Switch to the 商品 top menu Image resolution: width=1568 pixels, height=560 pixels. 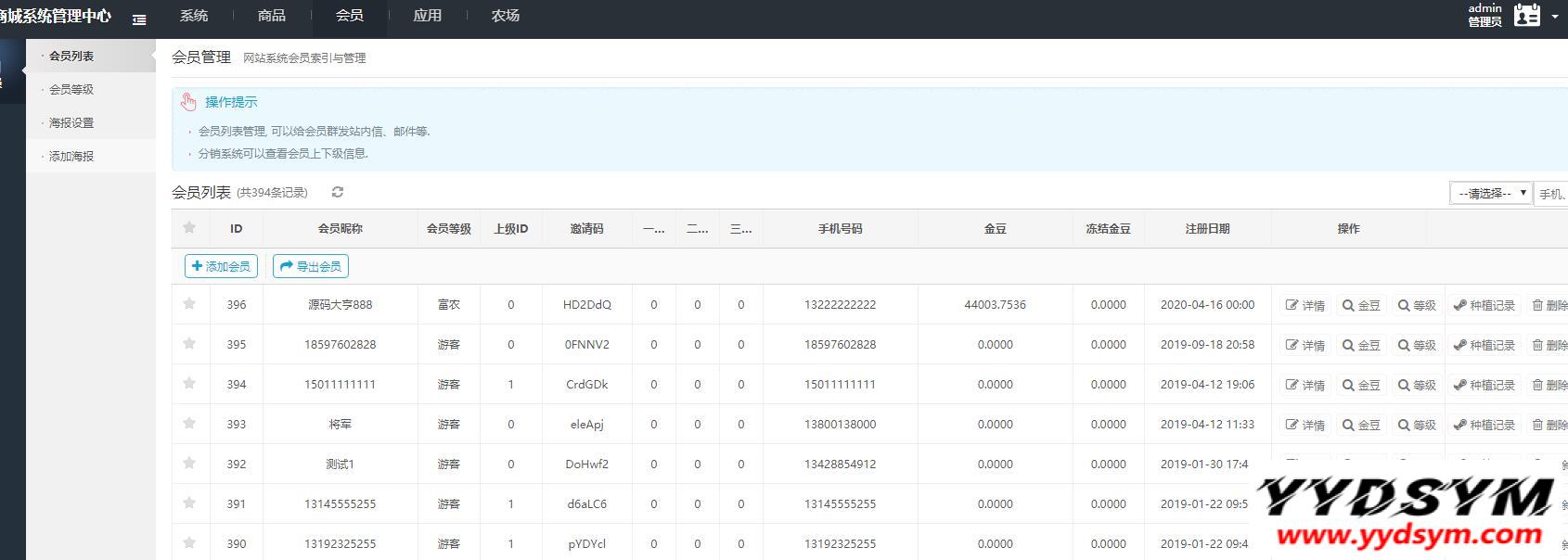pyautogui.click(x=272, y=16)
